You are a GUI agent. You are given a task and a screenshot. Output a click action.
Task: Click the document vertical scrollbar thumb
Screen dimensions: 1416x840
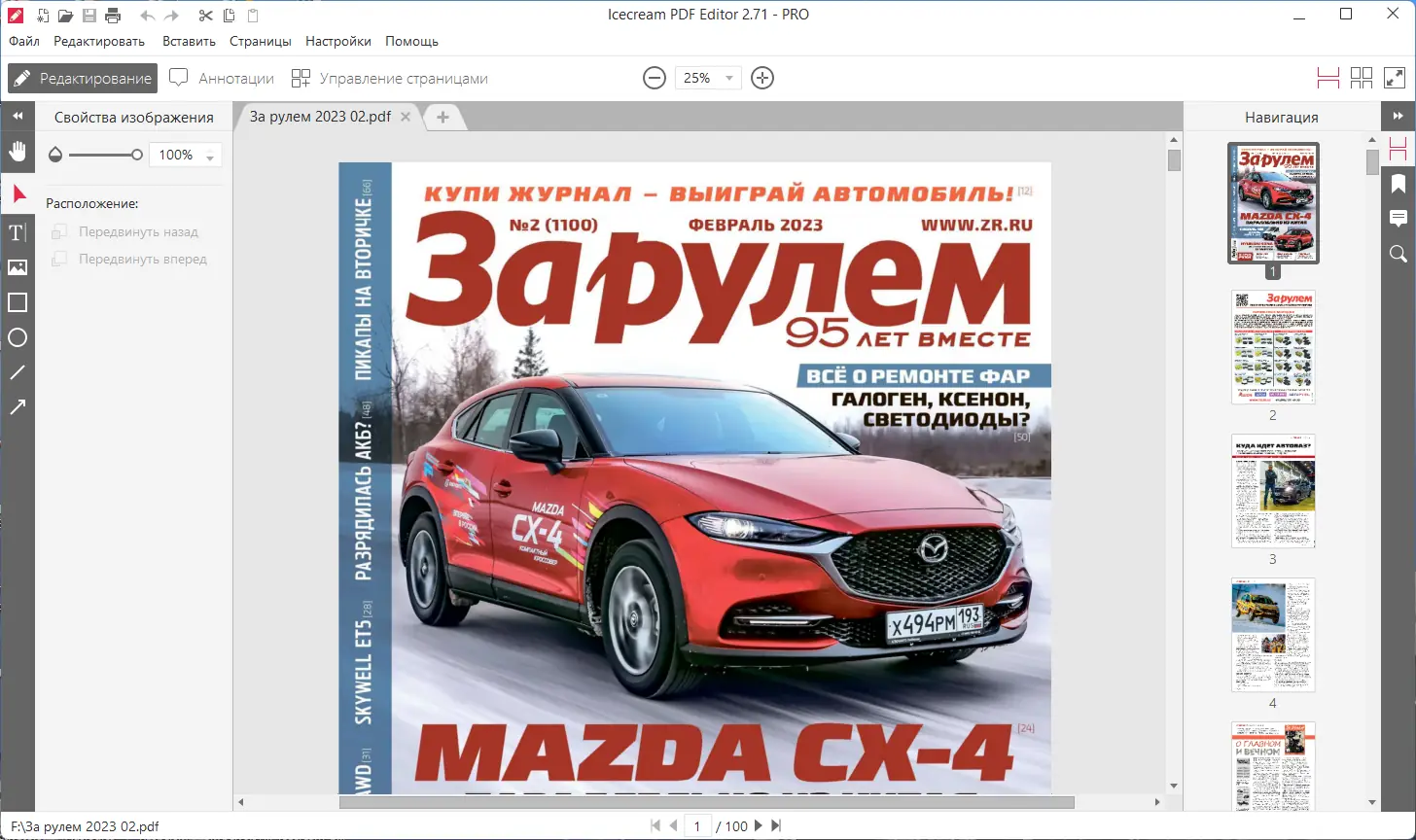tap(1174, 160)
